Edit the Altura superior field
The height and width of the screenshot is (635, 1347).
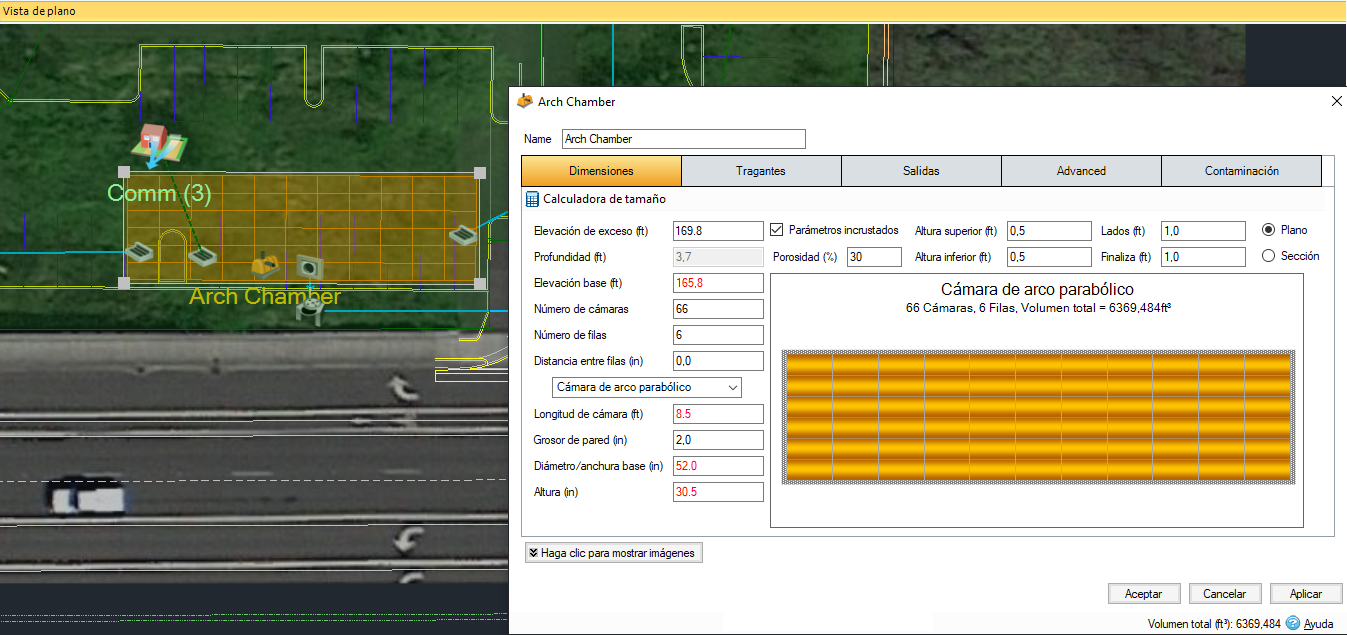tap(1049, 231)
